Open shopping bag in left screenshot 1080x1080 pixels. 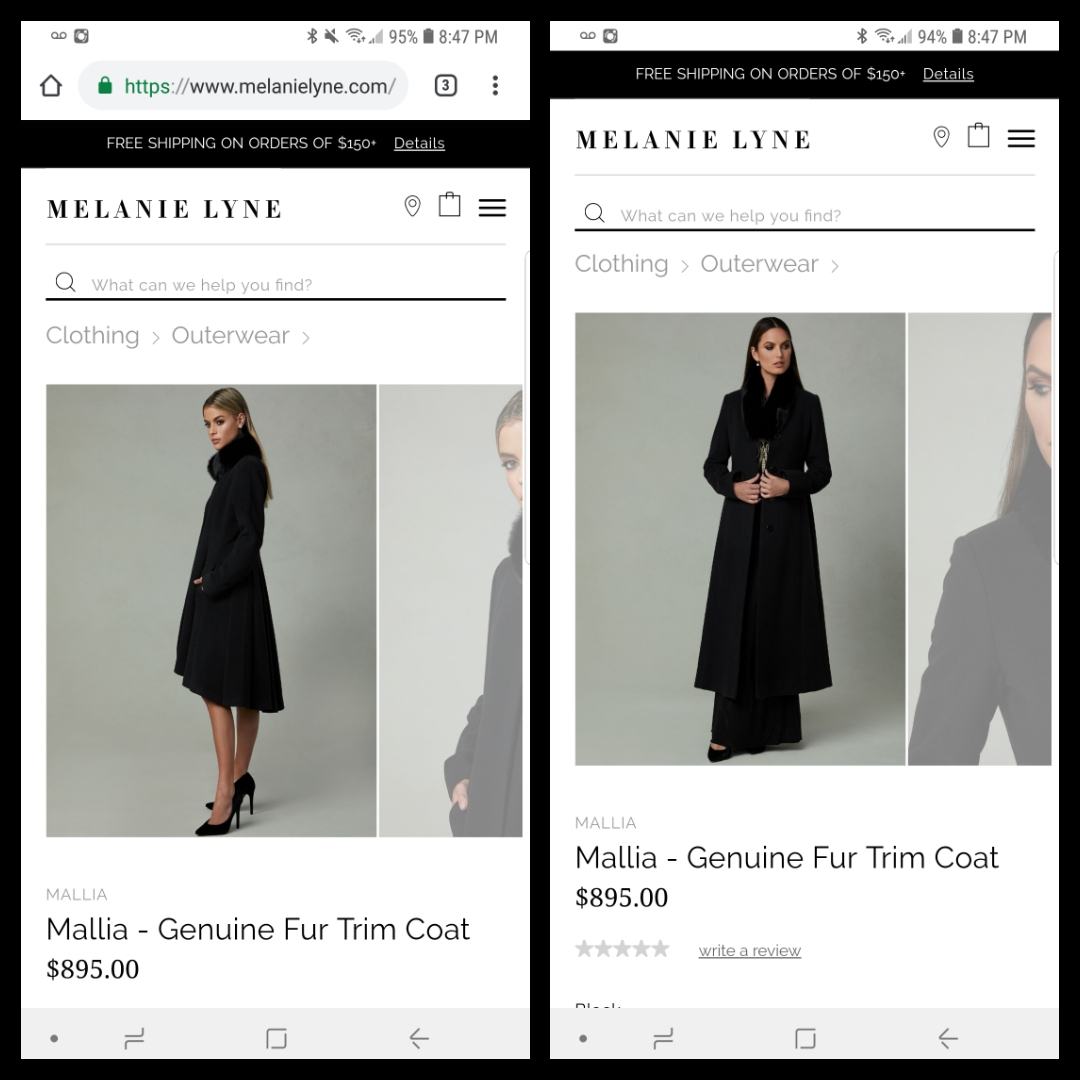(x=450, y=205)
